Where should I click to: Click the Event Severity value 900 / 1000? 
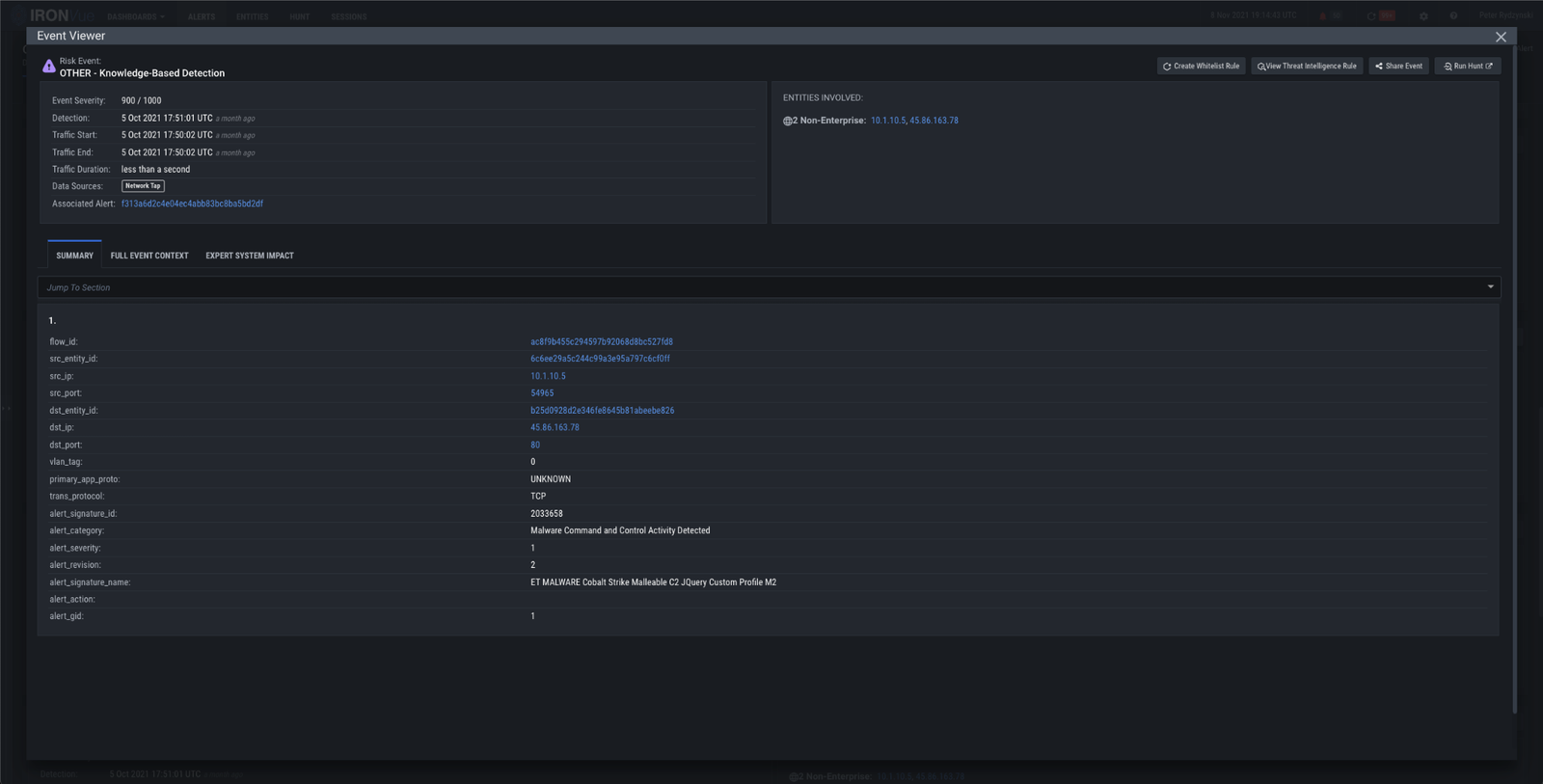click(142, 100)
